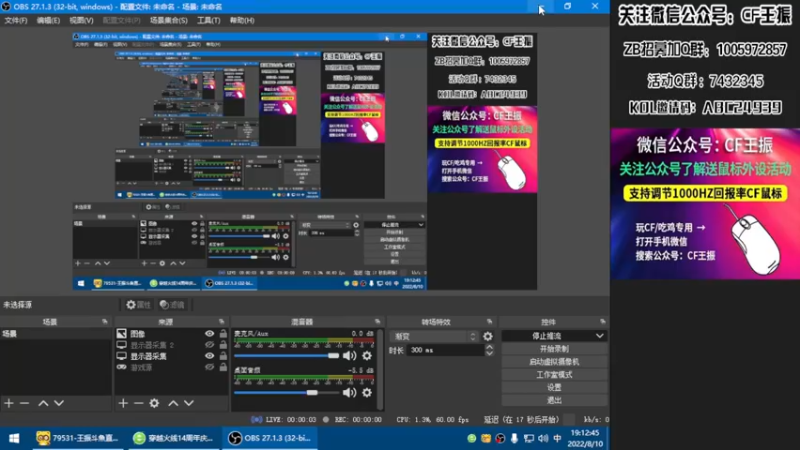This screenshot has width=800, height=450.
Task: Open 视图(V) menu
Action: coord(81,20)
